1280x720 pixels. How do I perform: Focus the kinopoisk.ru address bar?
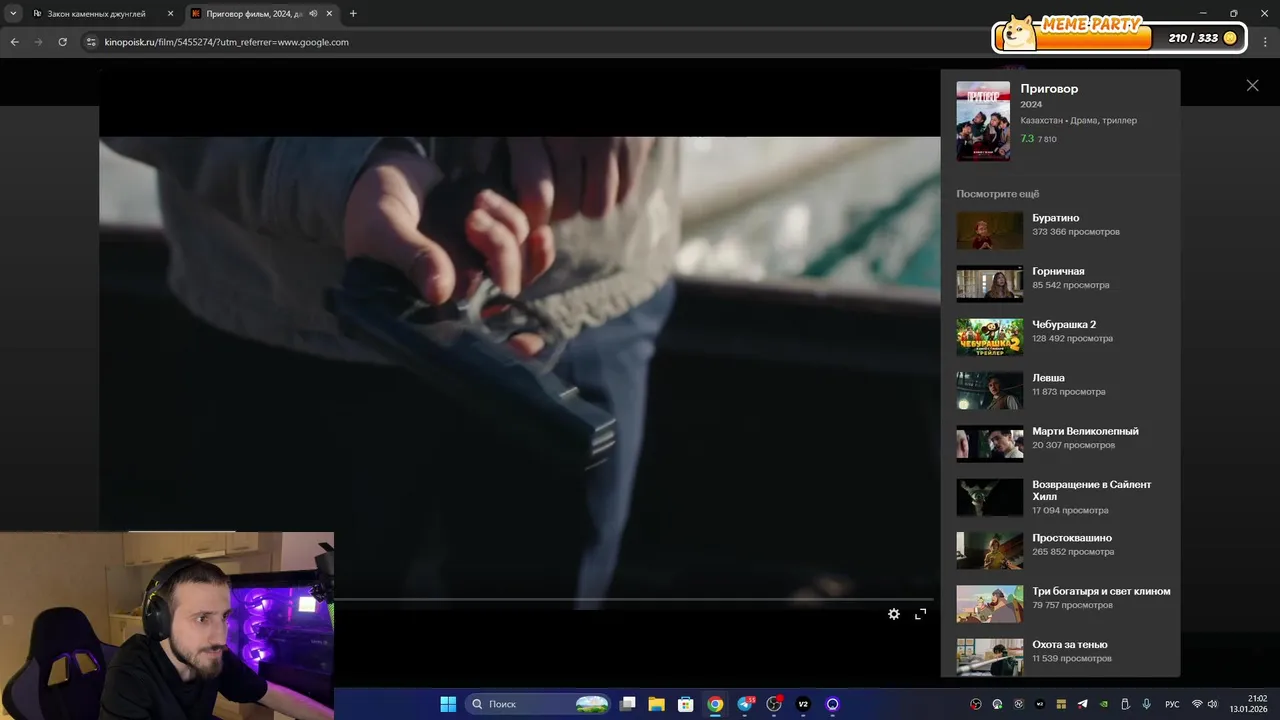pyautogui.click(x=226, y=42)
